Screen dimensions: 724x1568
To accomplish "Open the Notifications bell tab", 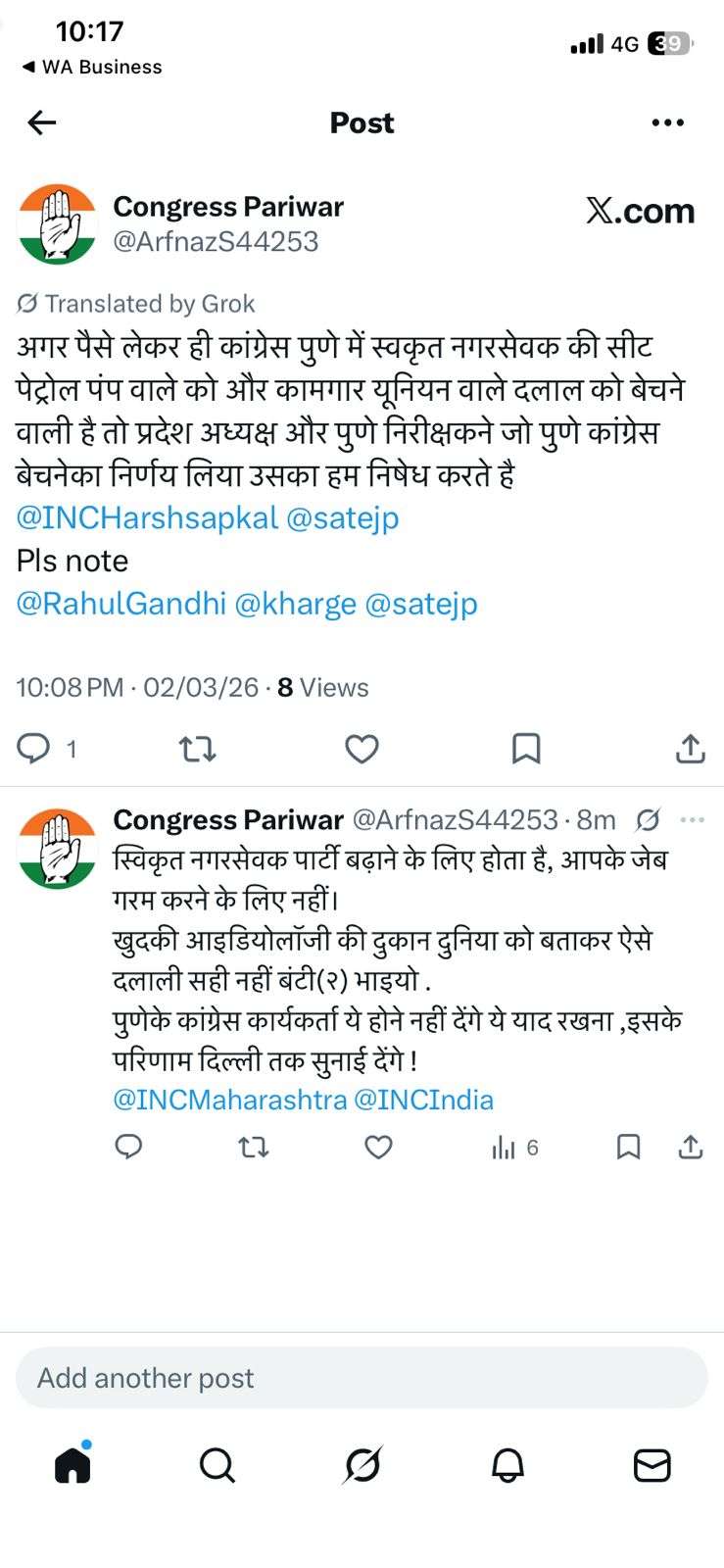I will pos(507,1466).
